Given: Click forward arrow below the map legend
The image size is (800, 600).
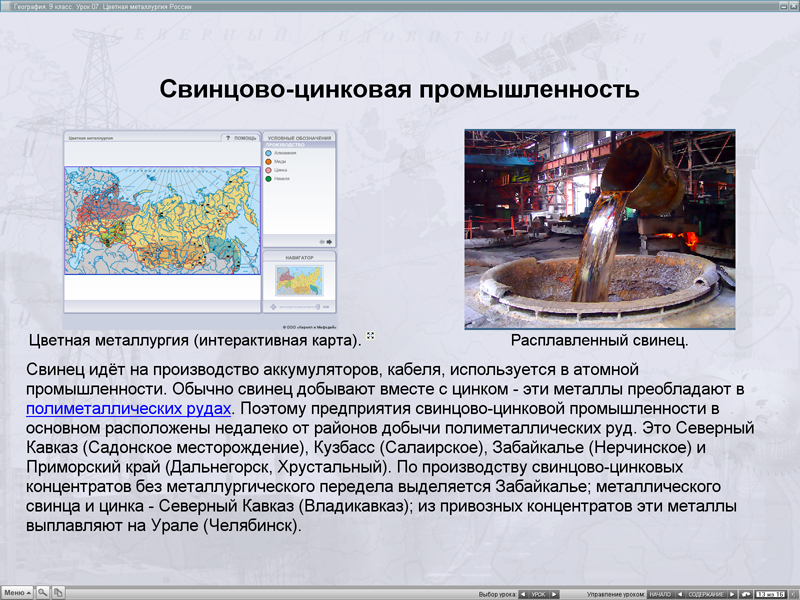Looking at the screenshot, I should click(329, 240).
